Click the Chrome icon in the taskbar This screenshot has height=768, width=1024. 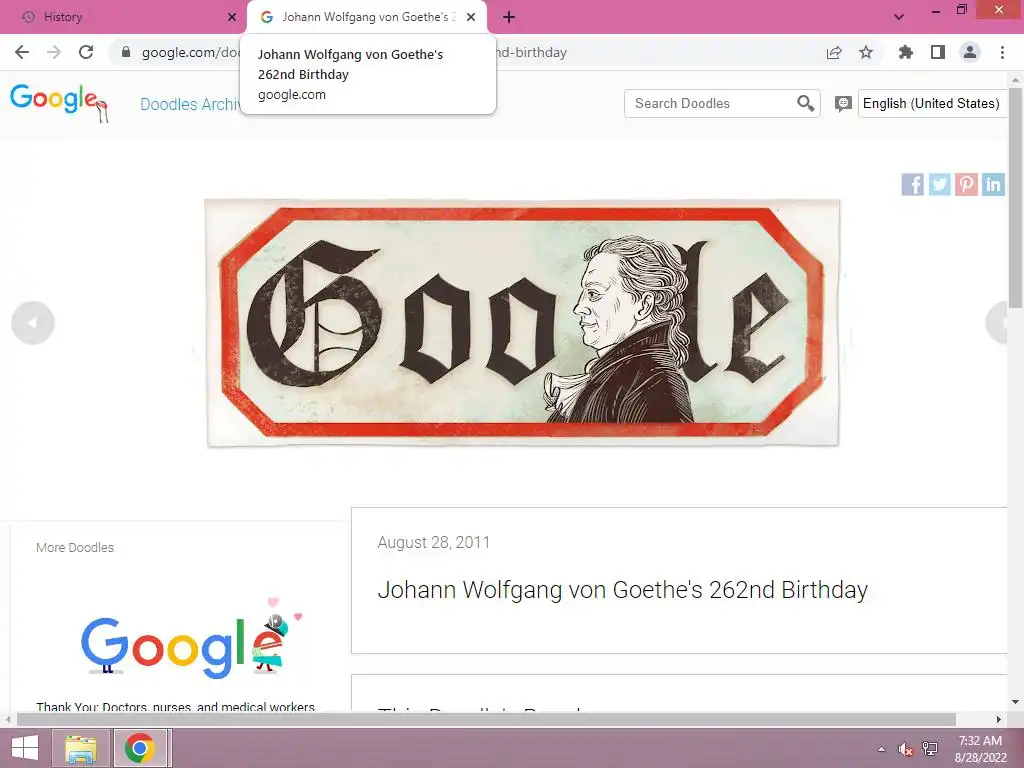[x=140, y=748]
